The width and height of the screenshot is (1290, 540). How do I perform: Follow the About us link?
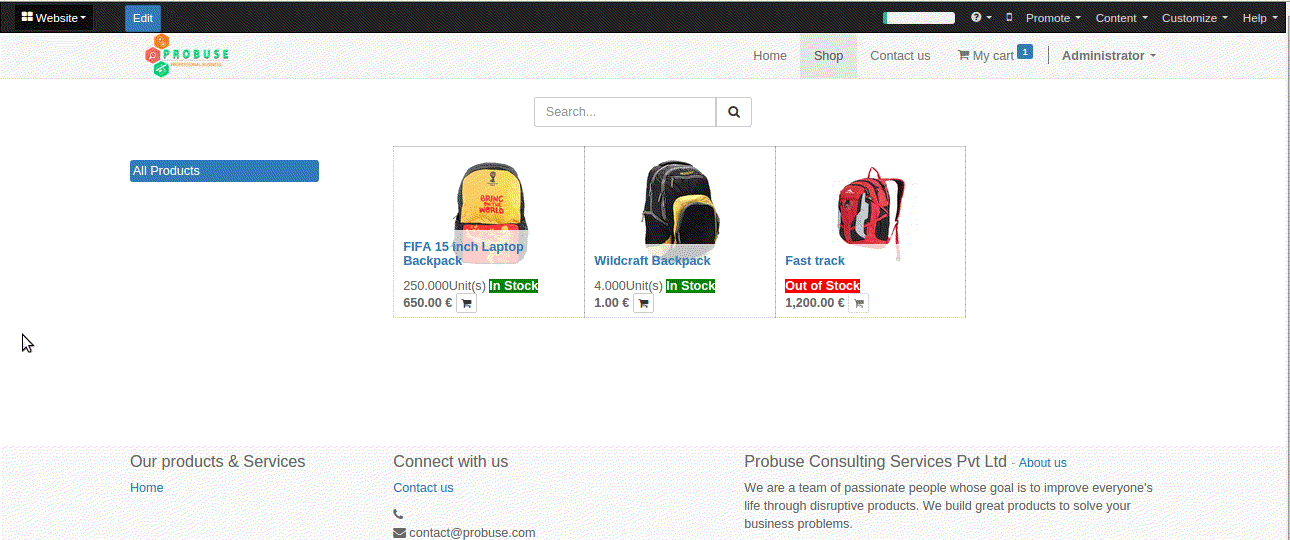(1042, 463)
